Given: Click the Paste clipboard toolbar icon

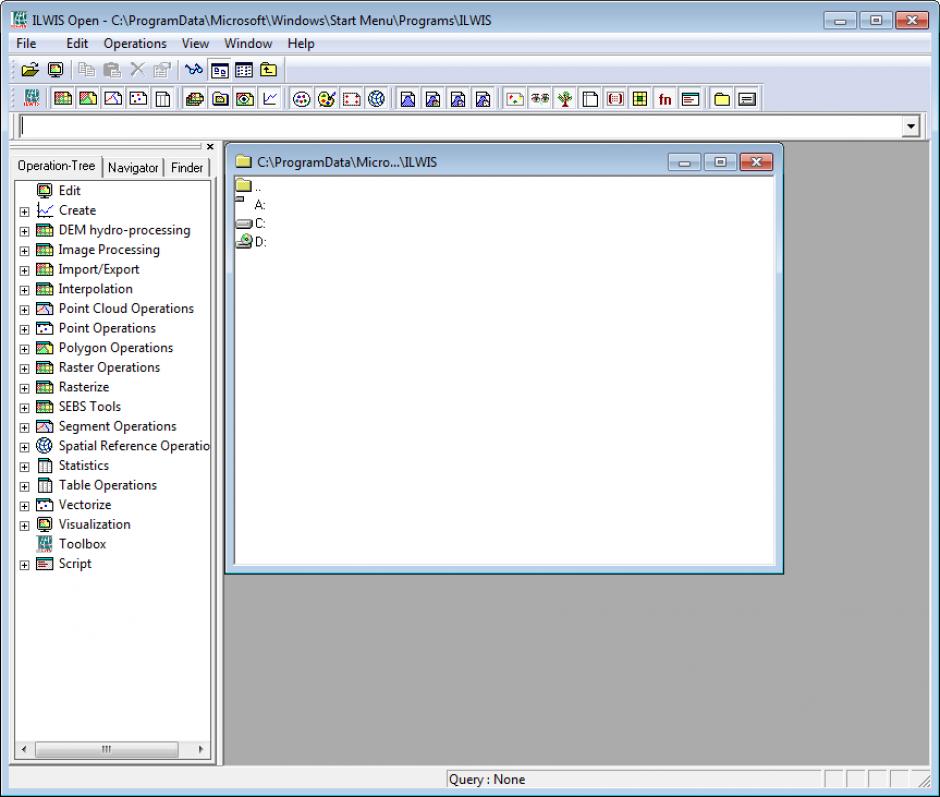Looking at the screenshot, I should (x=112, y=70).
